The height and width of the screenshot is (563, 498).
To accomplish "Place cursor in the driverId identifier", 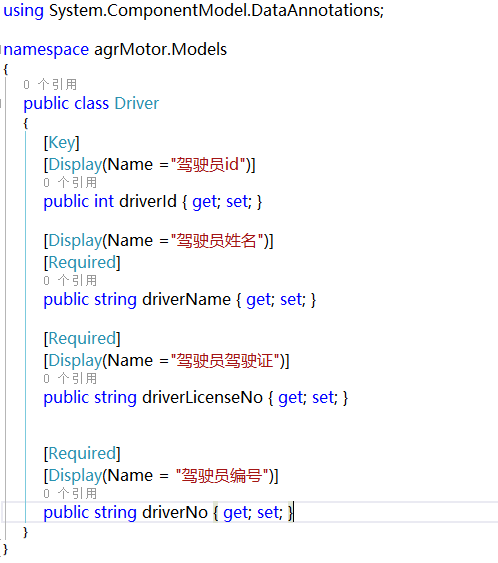I will pos(148,201).
